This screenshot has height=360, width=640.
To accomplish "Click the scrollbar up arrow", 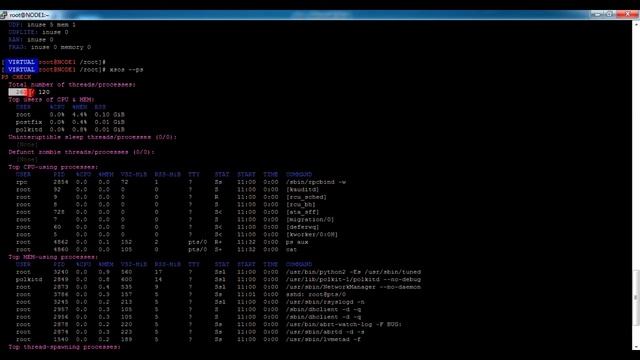I will 636,24.
